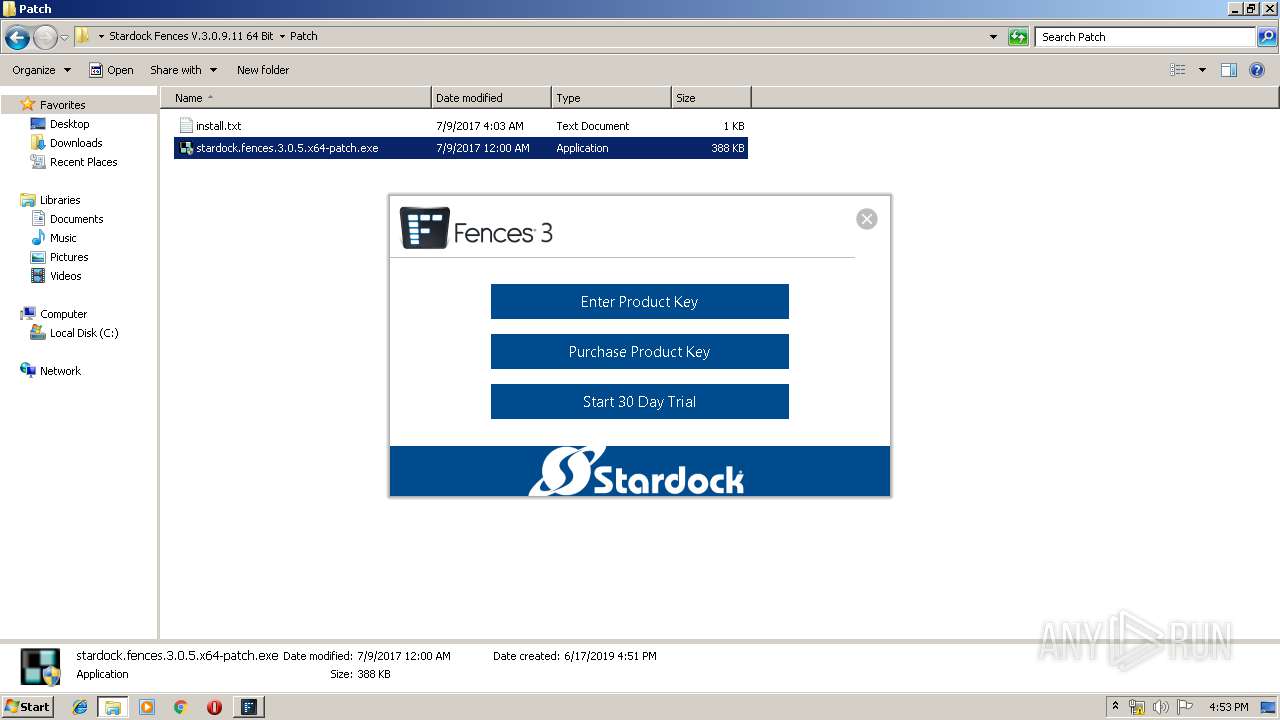
Task: Click the search magnifier icon
Action: (x=1267, y=37)
